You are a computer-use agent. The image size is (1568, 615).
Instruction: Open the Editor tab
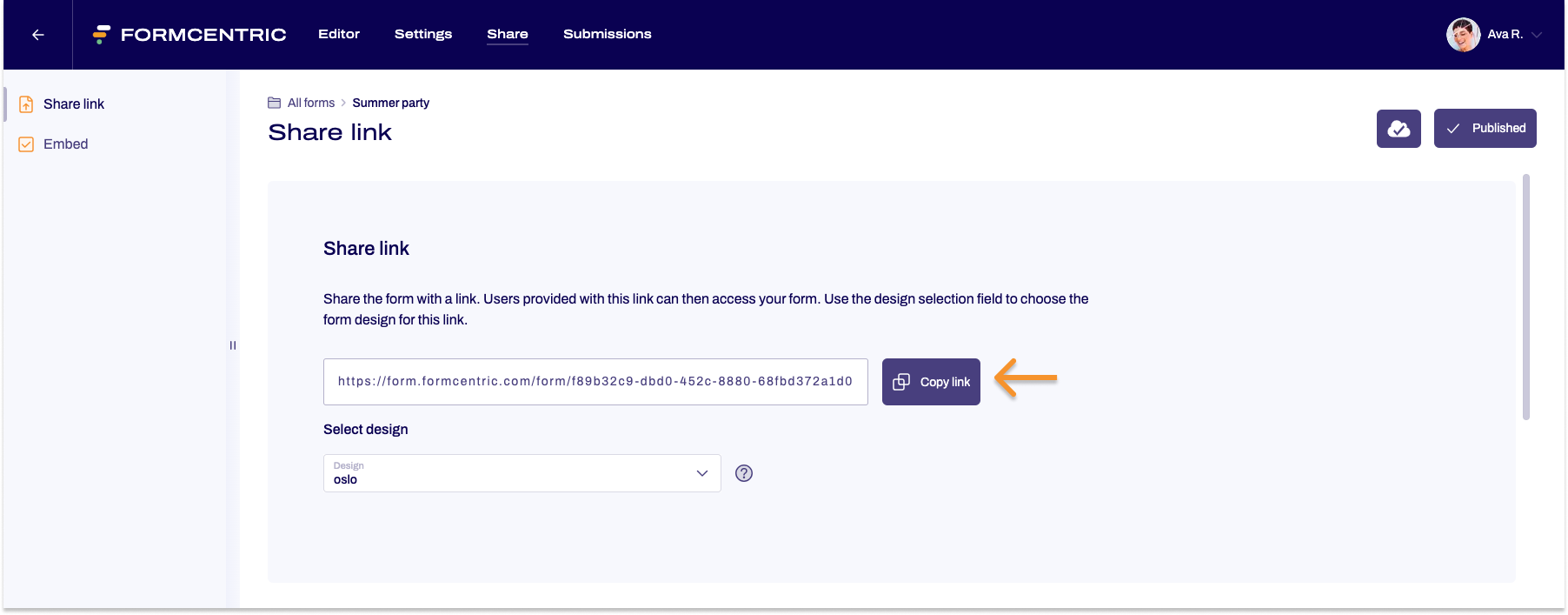338,34
